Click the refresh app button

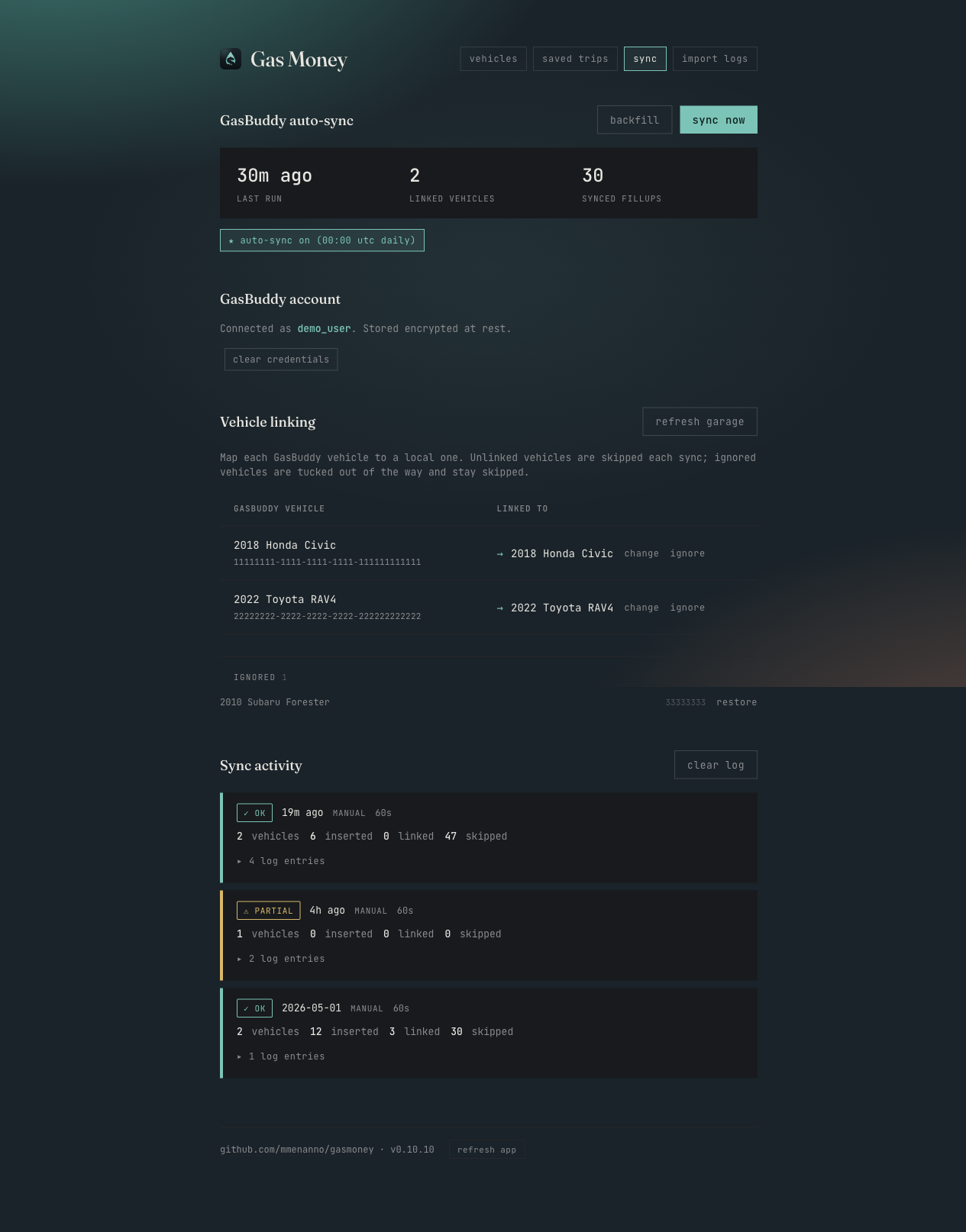pos(486,1150)
